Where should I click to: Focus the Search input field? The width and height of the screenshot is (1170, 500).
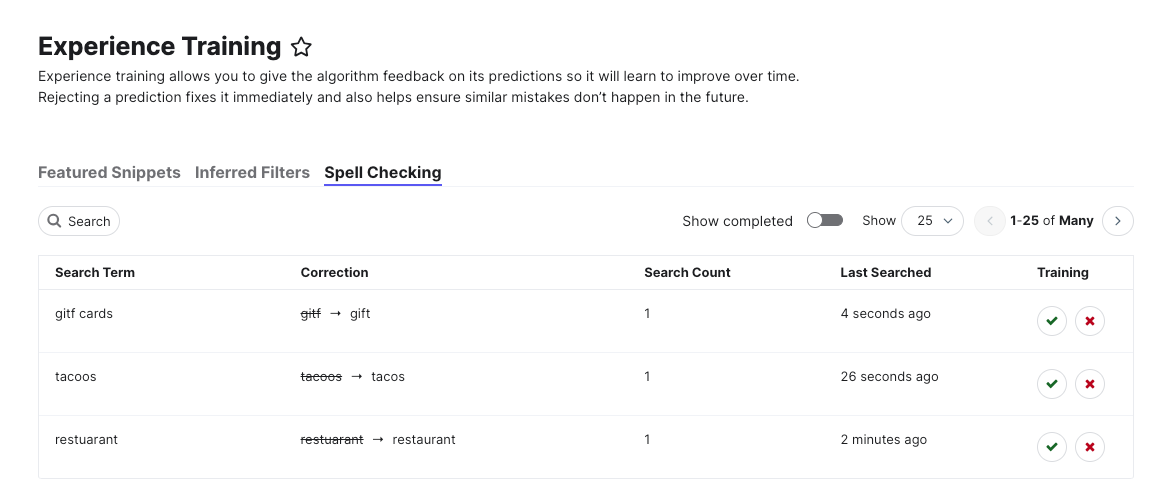(79, 221)
